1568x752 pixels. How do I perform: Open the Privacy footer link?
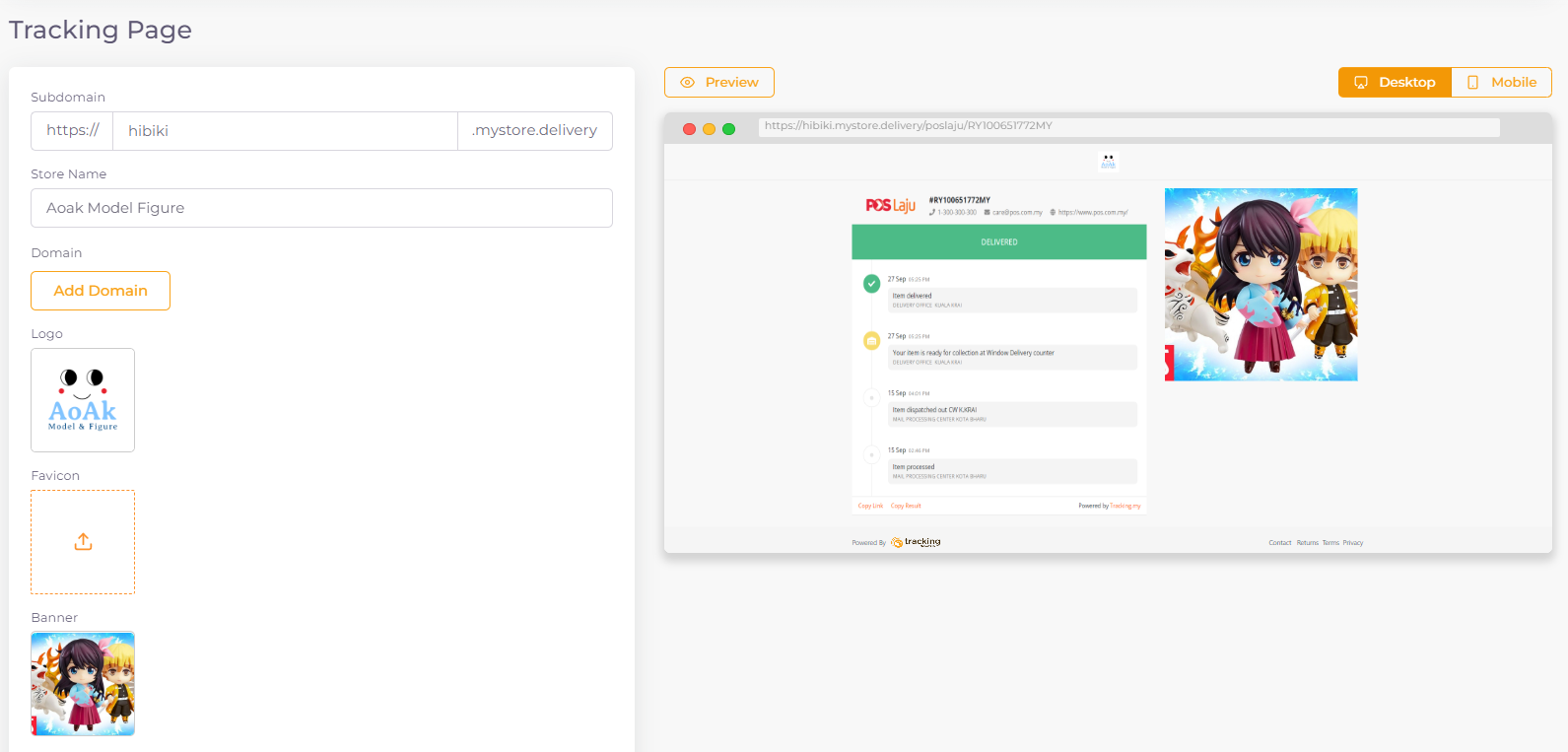1352,543
